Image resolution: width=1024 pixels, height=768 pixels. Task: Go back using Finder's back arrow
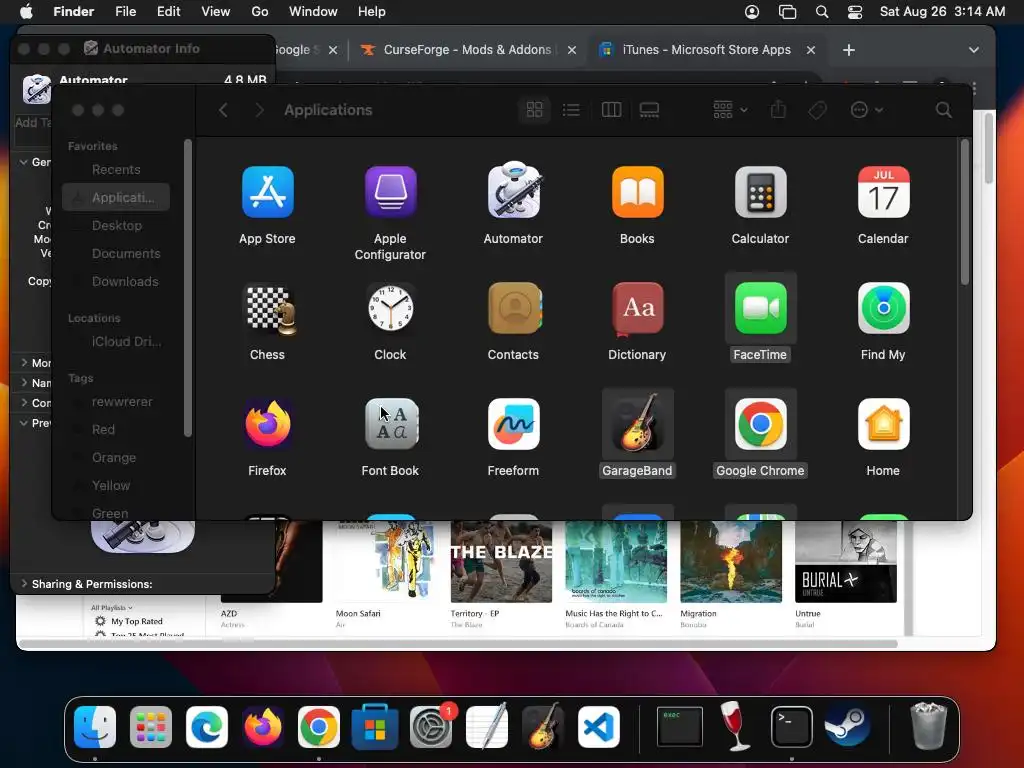pyautogui.click(x=223, y=110)
